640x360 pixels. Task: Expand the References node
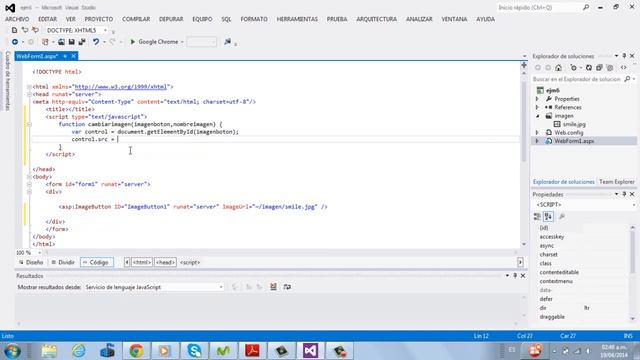pyautogui.click(x=537, y=107)
